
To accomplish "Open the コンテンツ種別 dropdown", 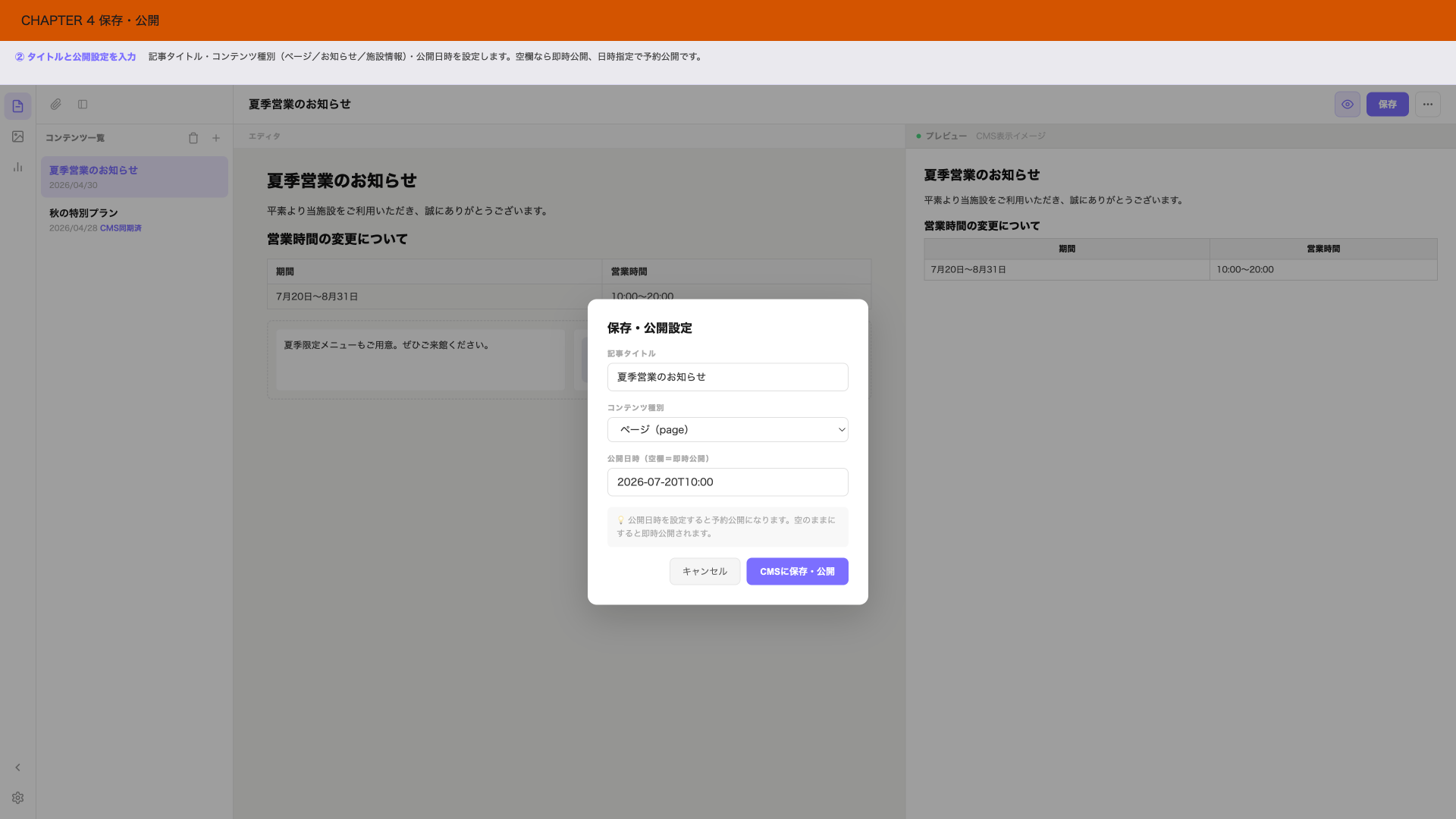I will click(x=728, y=430).
